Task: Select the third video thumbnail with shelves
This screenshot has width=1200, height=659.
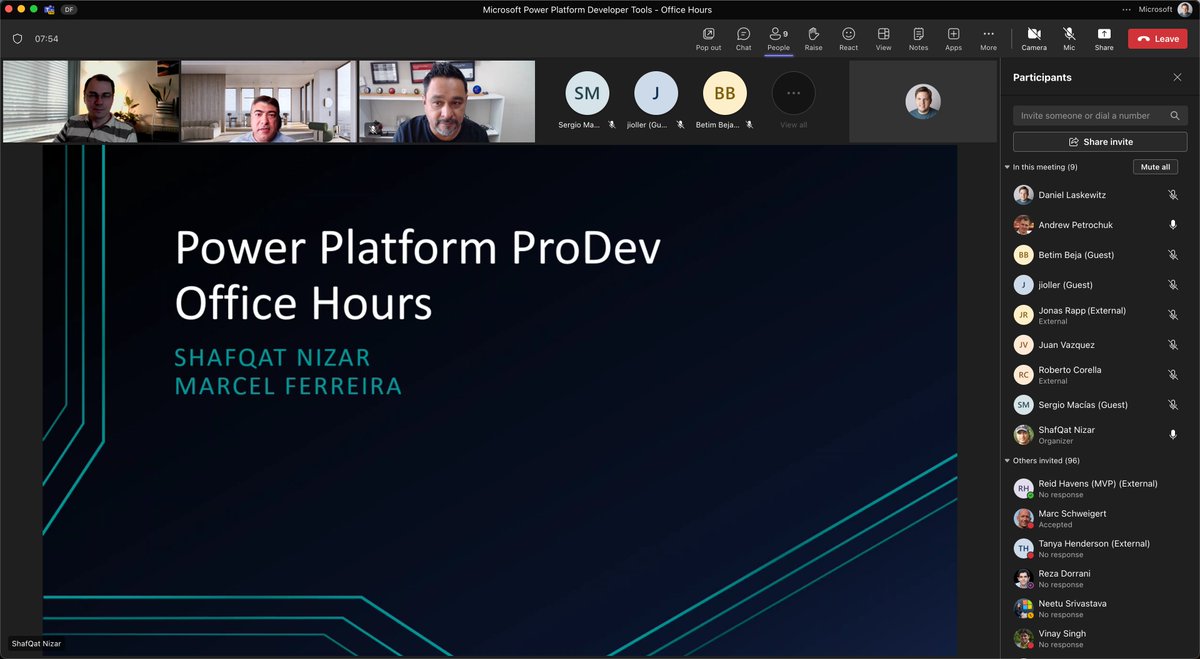Action: [447, 101]
